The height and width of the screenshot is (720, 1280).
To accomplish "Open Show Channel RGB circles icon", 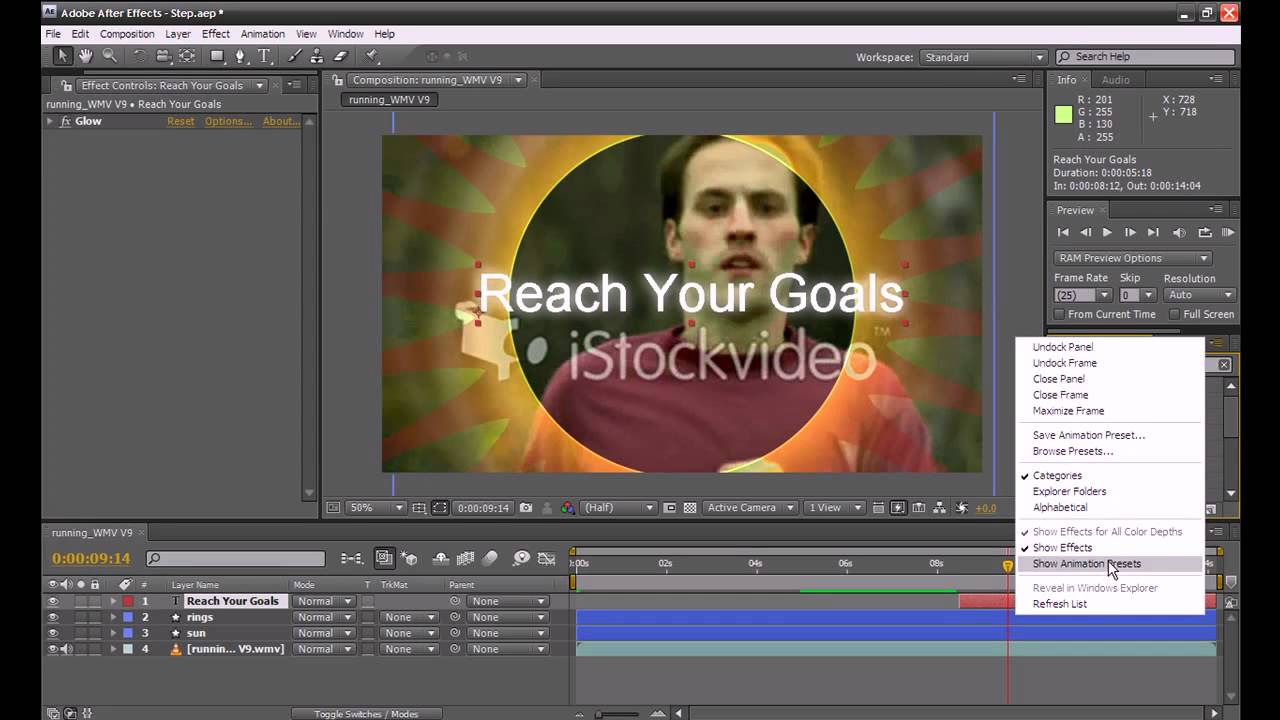I will coord(568,508).
